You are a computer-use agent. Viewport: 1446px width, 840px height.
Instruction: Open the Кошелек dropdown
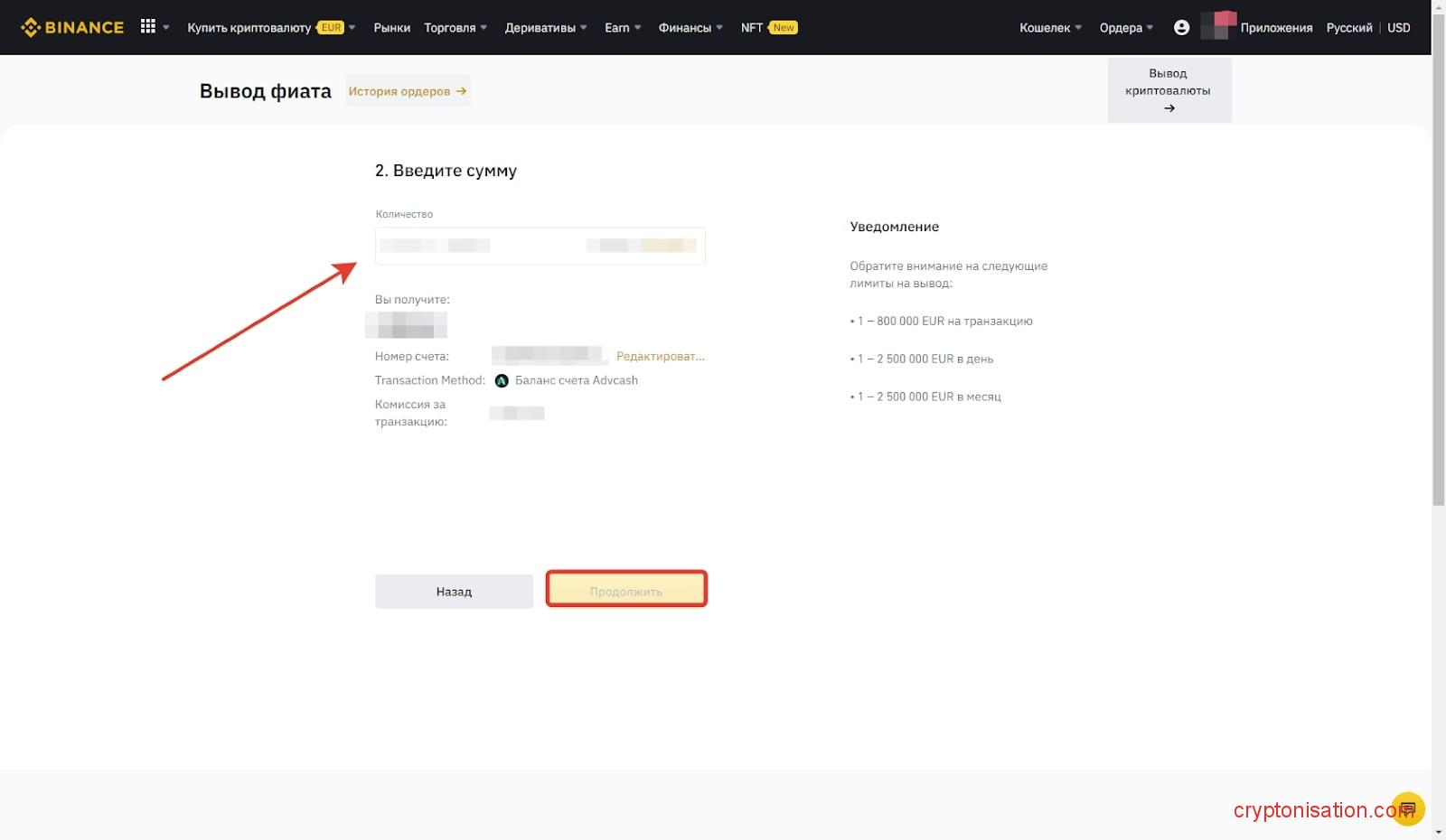pyautogui.click(x=1048, y=27)
